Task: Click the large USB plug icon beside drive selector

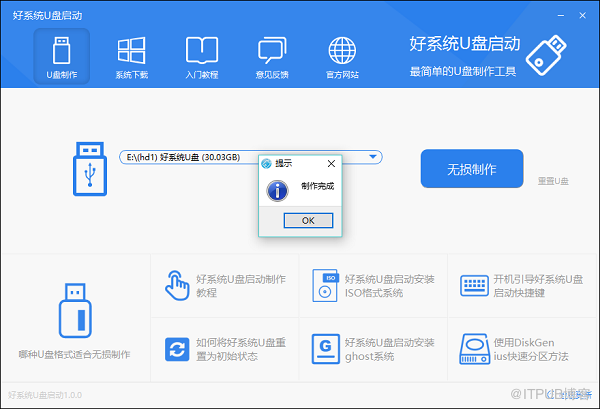Action: point(90,169)
